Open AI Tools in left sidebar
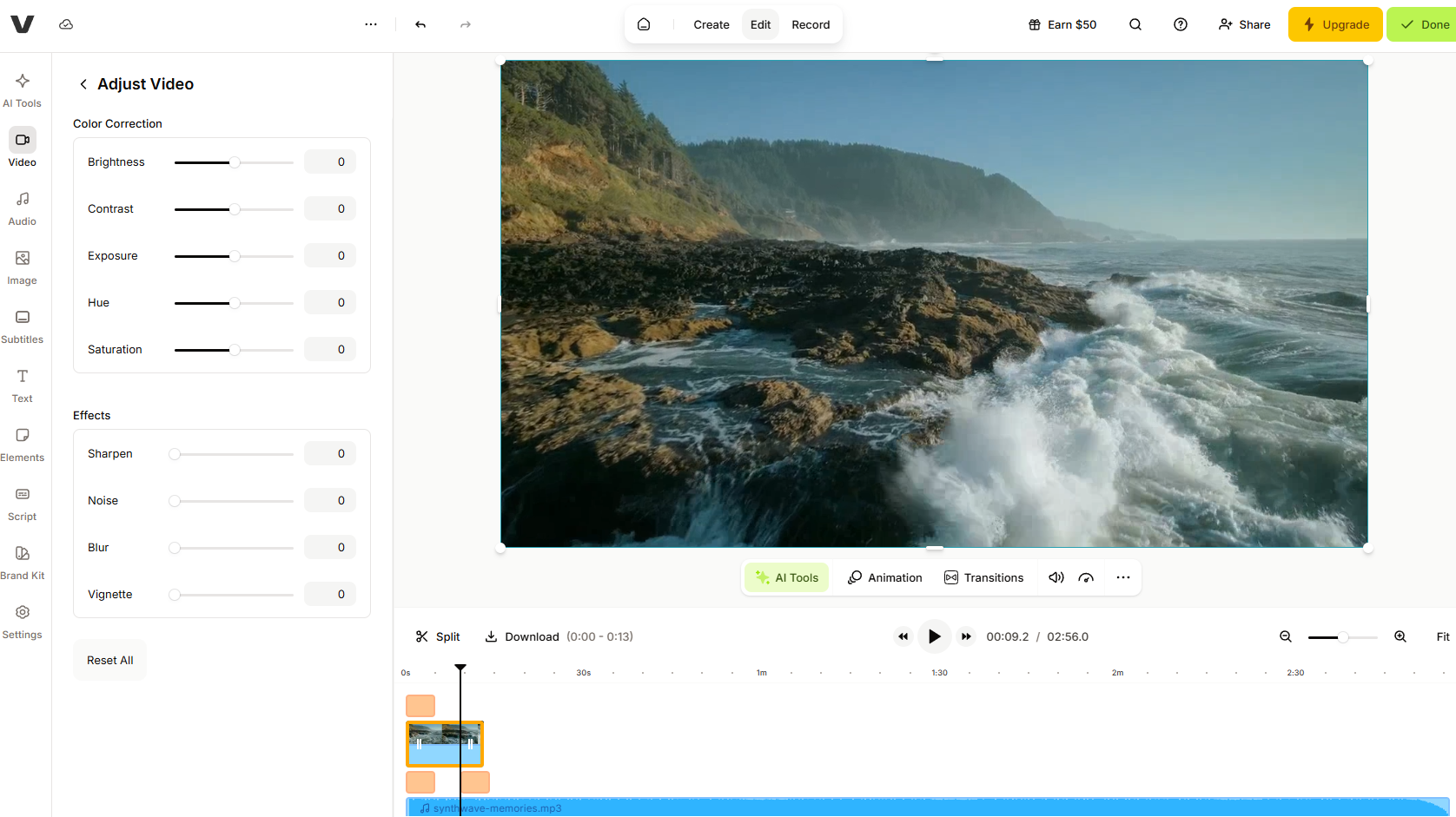 [23, 90]
